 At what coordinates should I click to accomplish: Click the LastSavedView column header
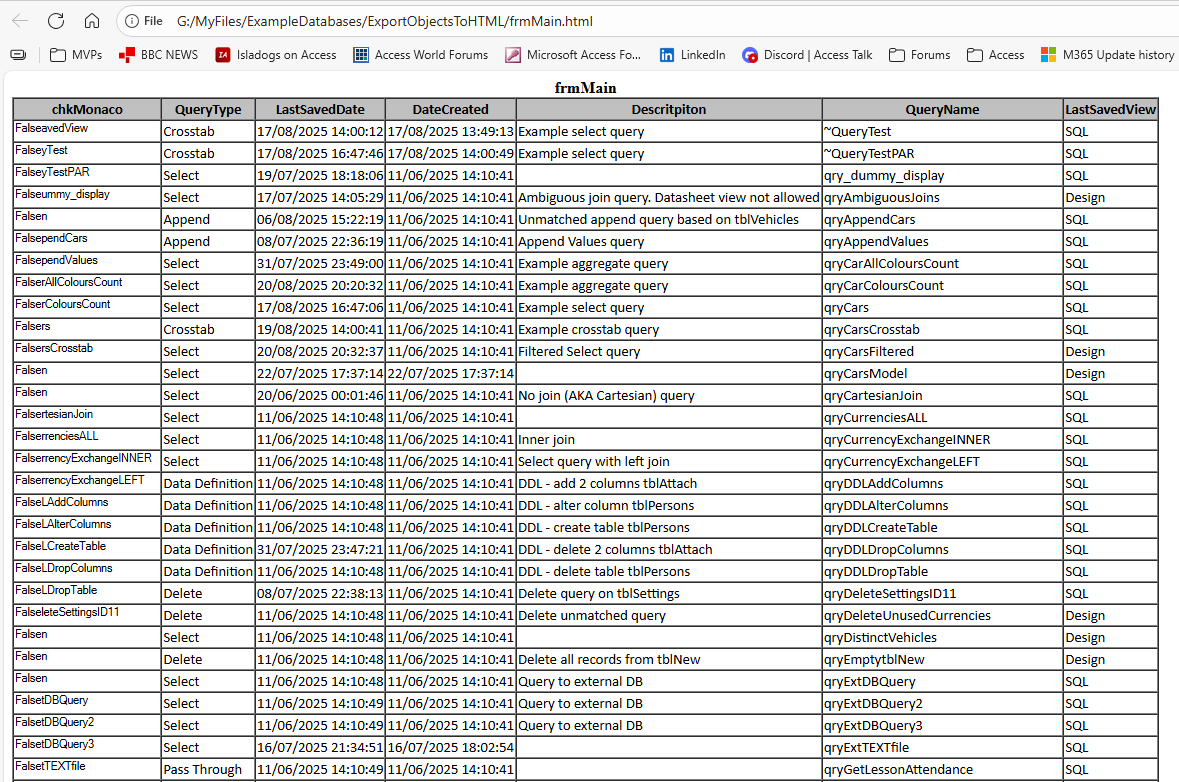pyautogui.click(x=1111, y=109)
